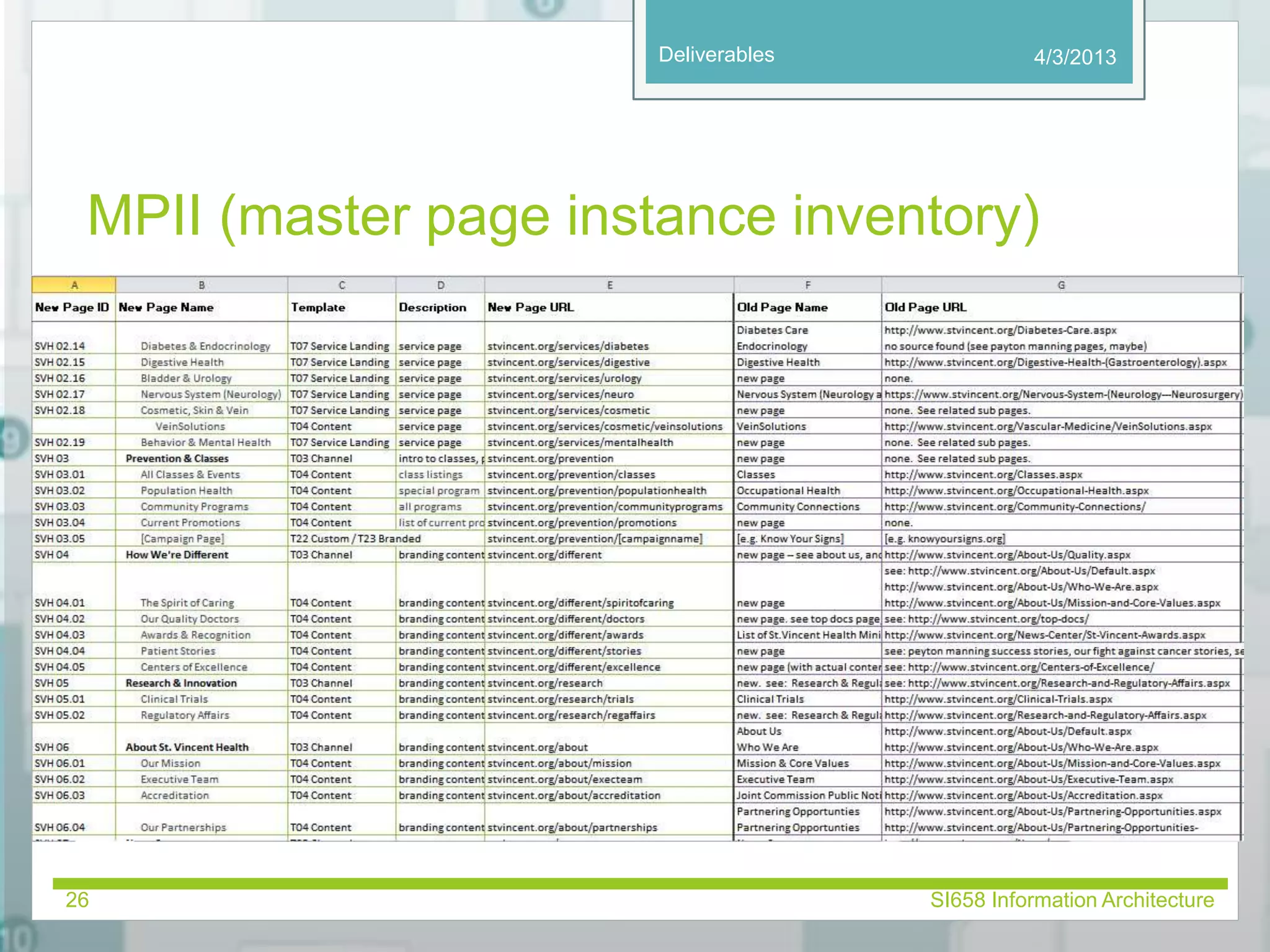Select cell 'class listings'
The height and width of the screenshot is (952, 1270).
pyautogui.click(x=440, y=475)
